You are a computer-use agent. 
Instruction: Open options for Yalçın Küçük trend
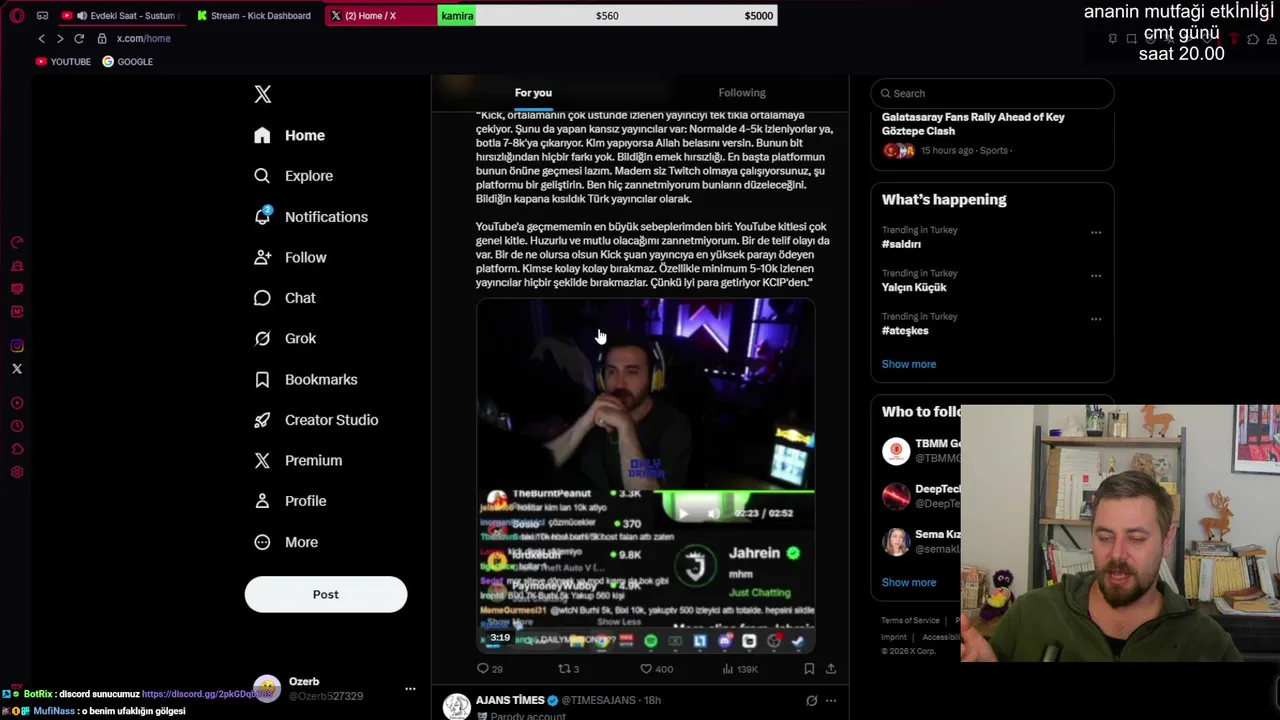[1096, 275]
